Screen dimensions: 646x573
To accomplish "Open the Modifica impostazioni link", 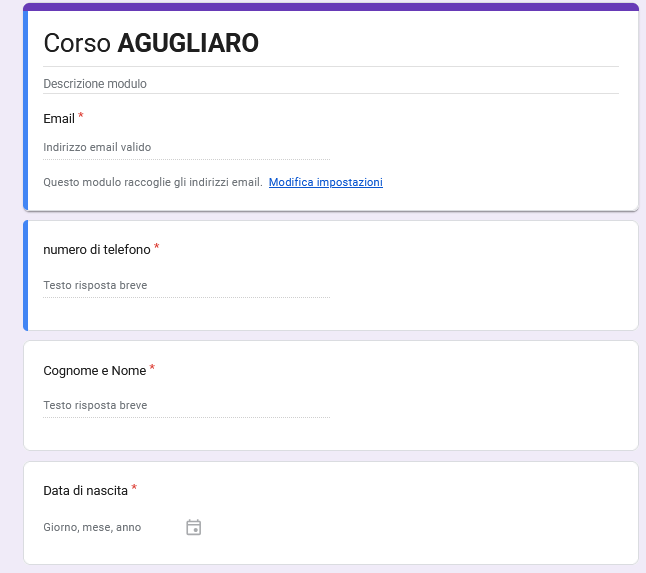I will tap(325, 182).
